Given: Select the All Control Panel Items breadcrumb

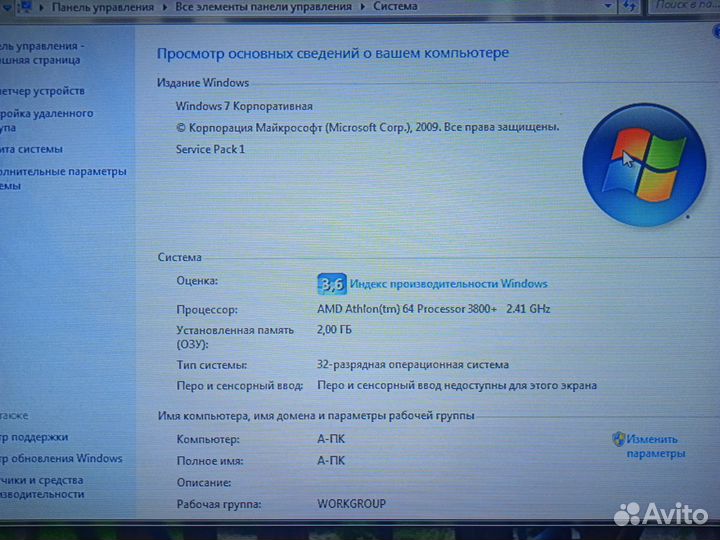Looking at the screenshot, I should point(264,7).
